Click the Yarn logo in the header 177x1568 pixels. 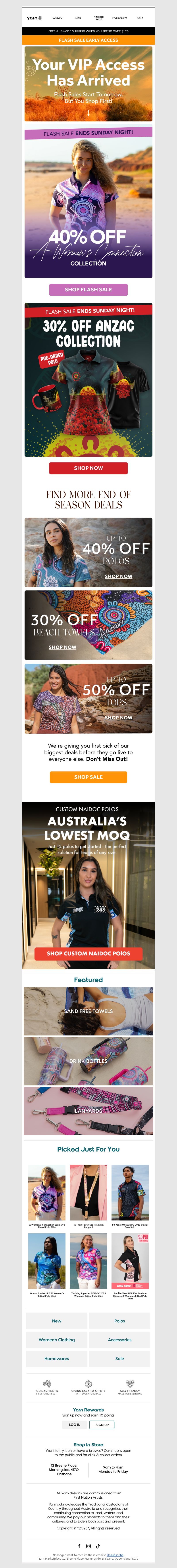35,18
